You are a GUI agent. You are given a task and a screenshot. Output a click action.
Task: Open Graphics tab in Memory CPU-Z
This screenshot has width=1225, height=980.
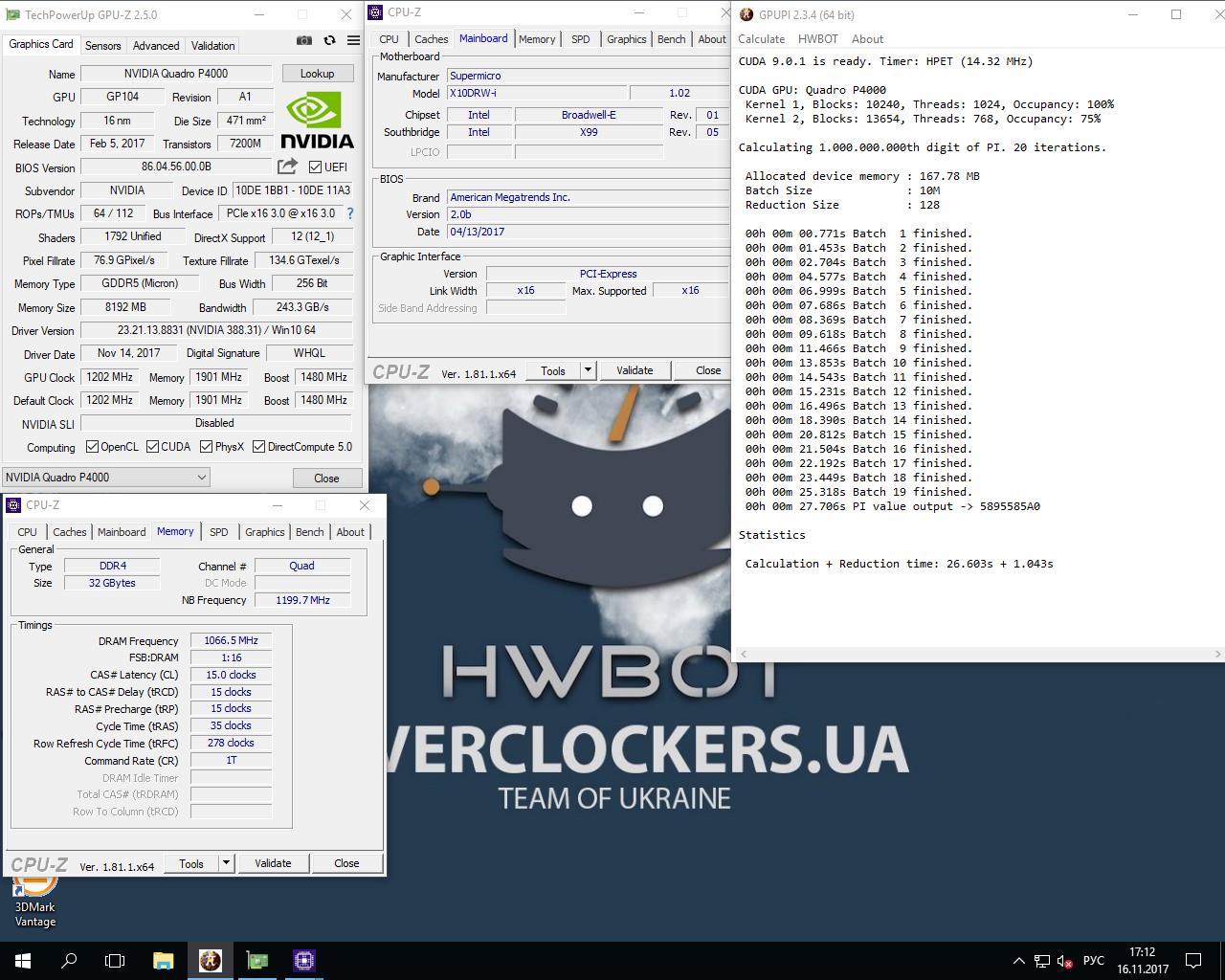pyautogui.click(x=264, y=532)
